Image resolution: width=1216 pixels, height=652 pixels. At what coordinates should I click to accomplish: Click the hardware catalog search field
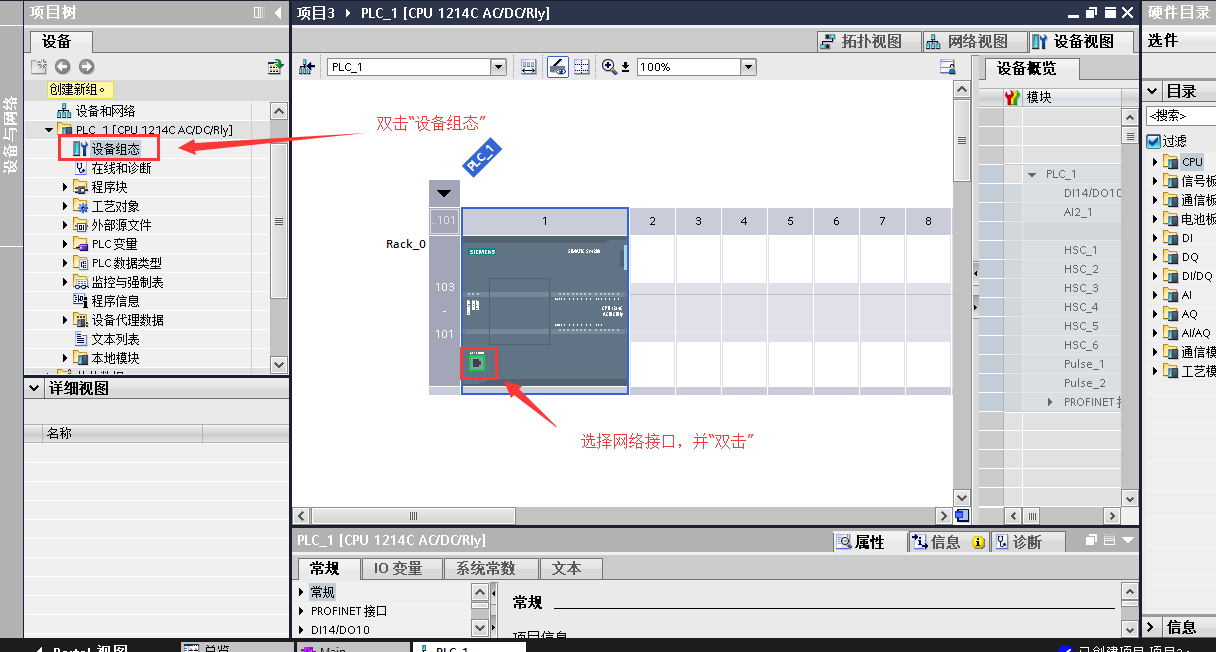point(1181,116)
